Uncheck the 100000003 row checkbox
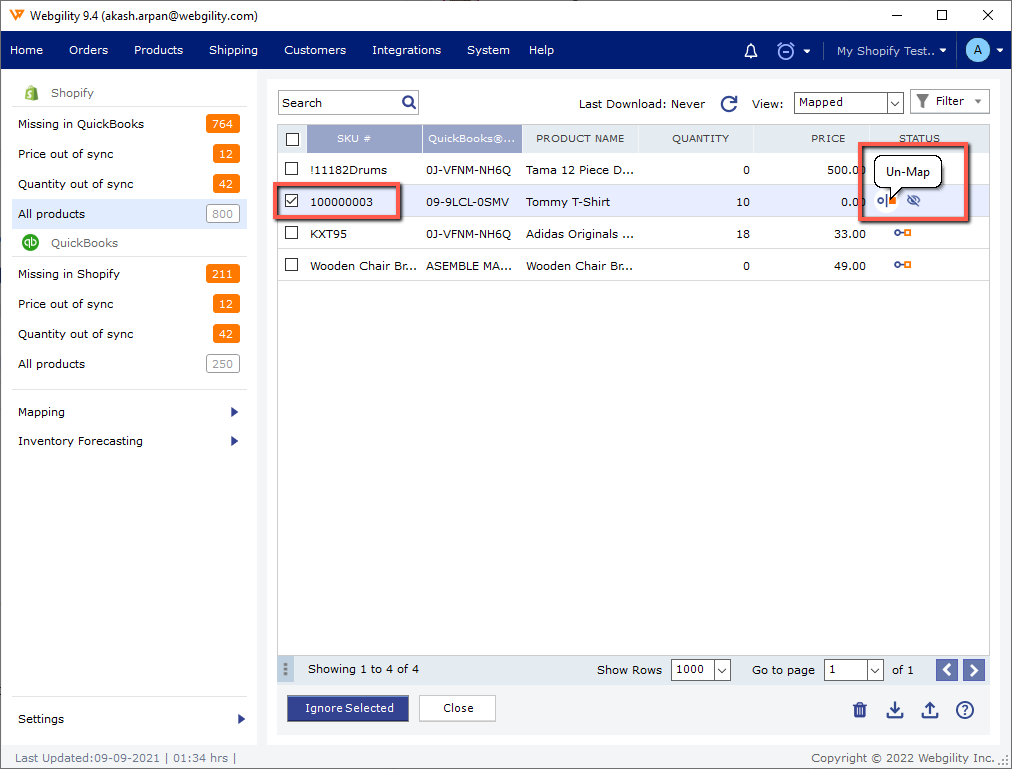Screen dimensions: 1012x769 (x=292, y=200)
